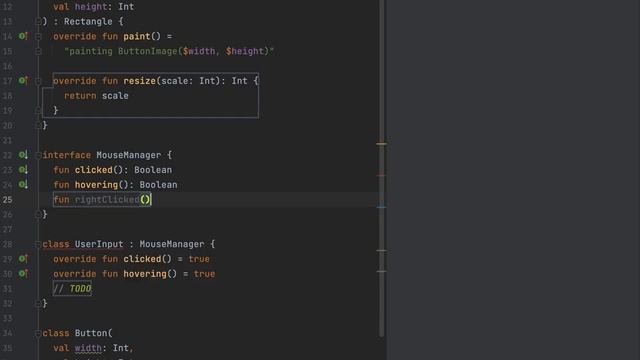Click 'Boolean' return type of interface hovering()

coord(158,184)
